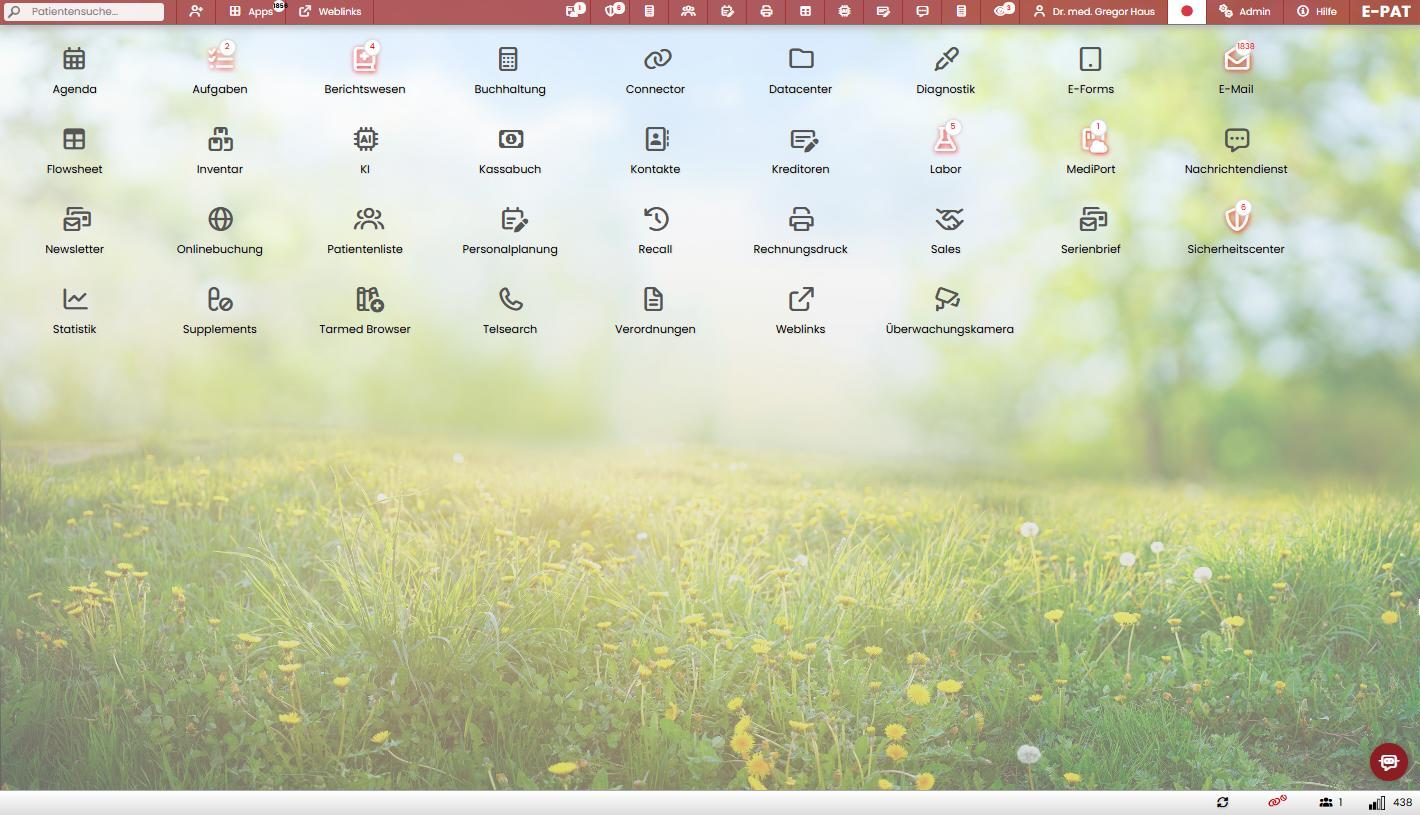Open Aufgaben task list

[220, 69]
